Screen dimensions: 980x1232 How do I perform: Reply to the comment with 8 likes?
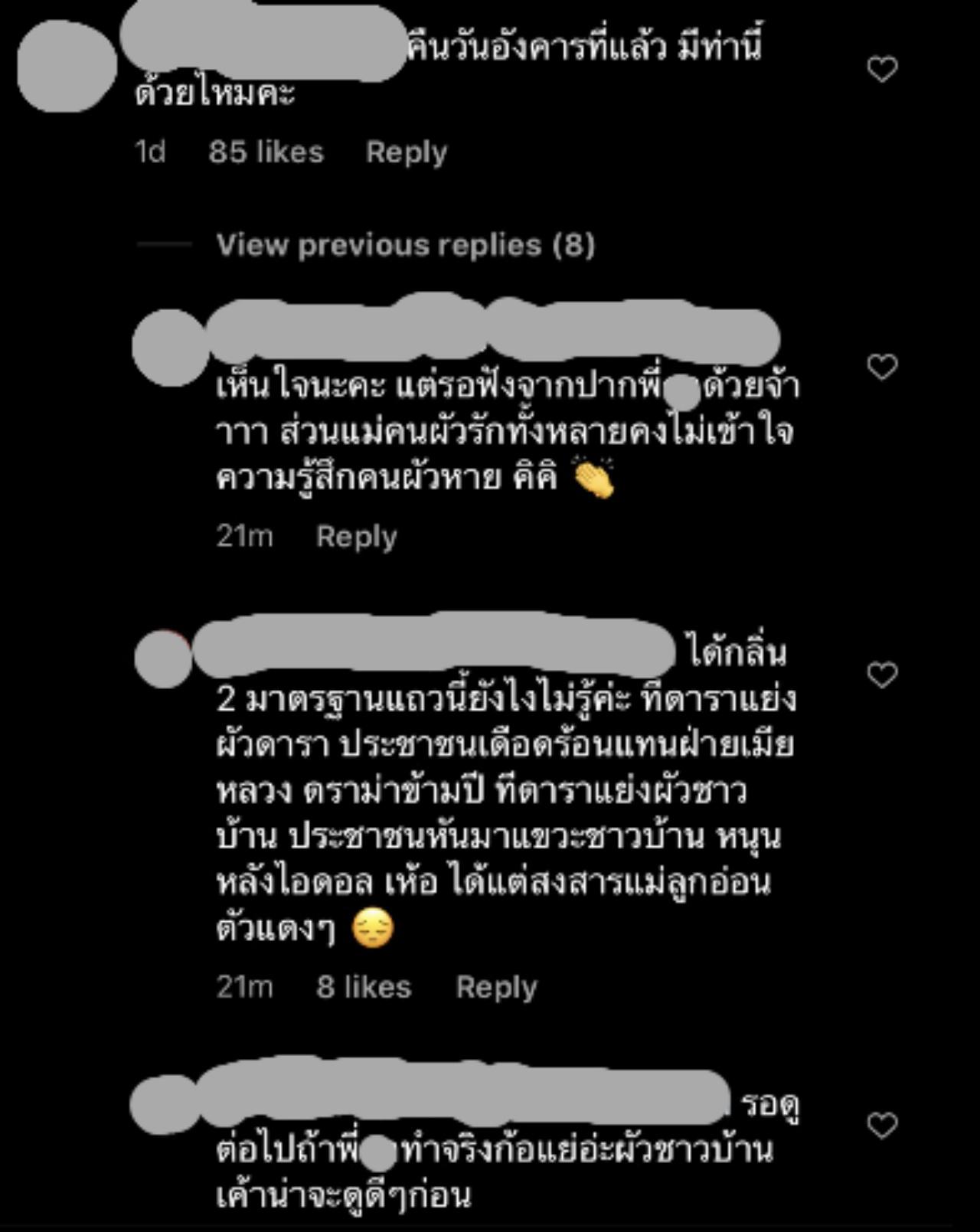pyautogui.click(x=497, y=988)
